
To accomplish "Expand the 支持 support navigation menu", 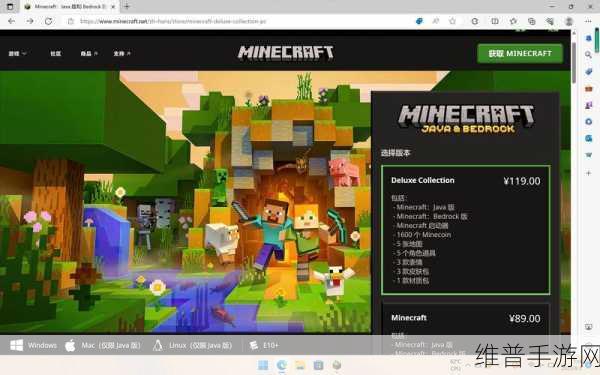I will point(122,53).
